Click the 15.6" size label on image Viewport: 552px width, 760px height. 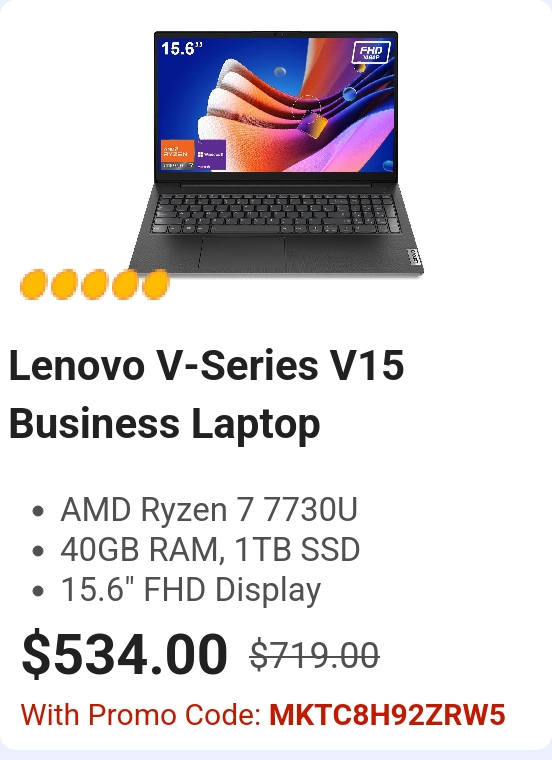coord(182,48)
